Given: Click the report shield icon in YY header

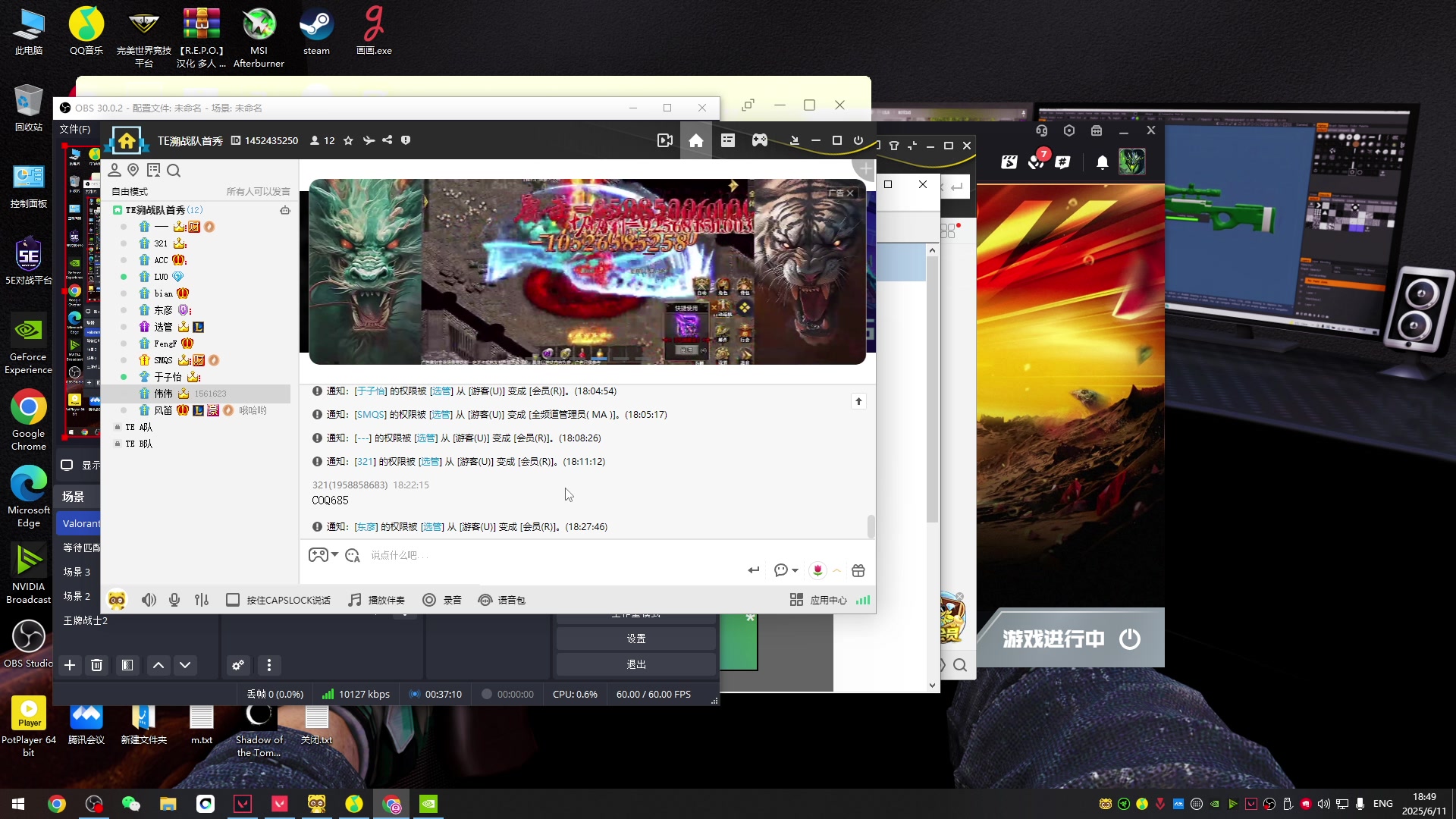Looking at the screenshot, I should click(406, 140).
